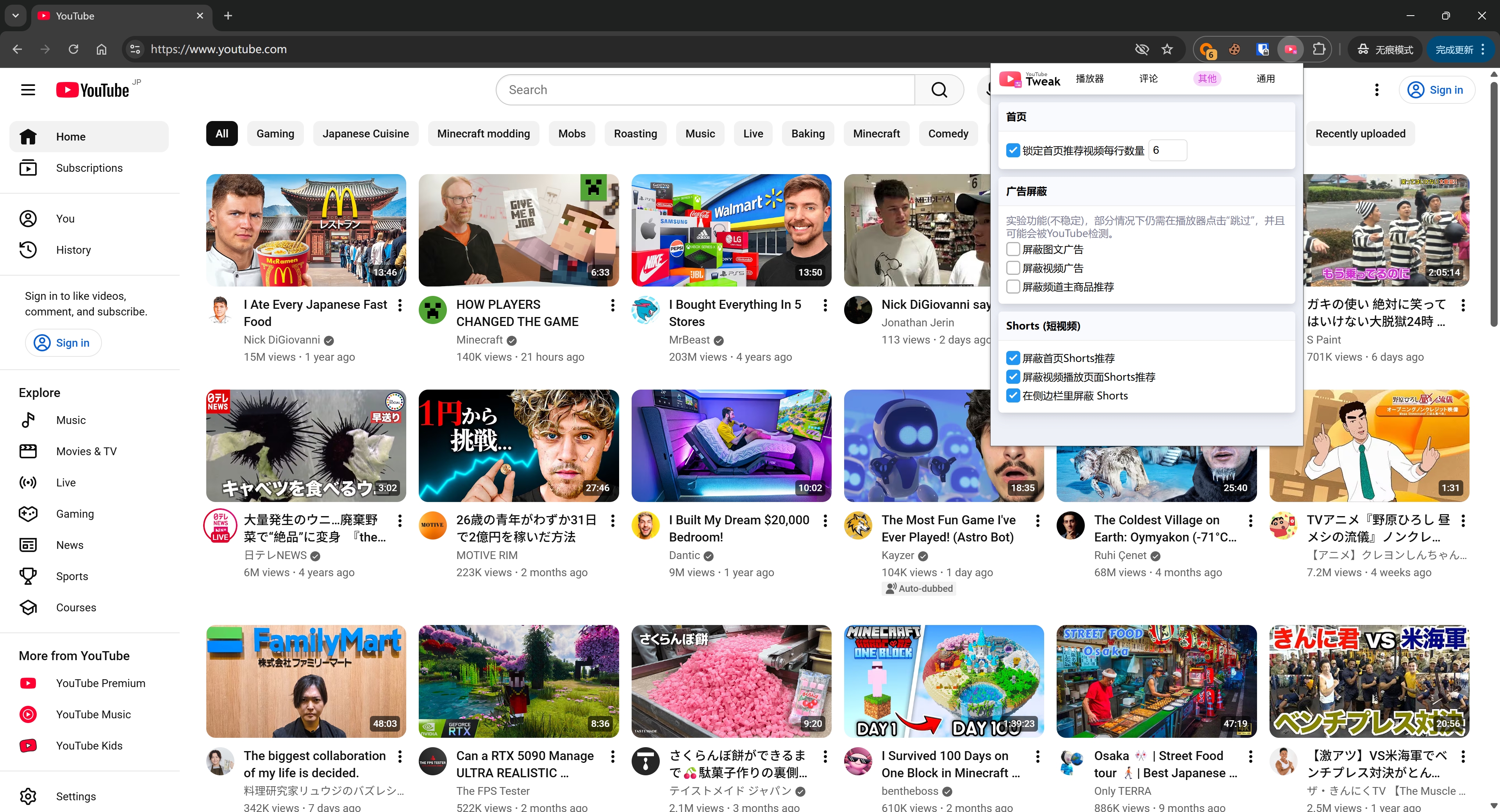The height and width of the screenshot is (812, 1500).
Task: Open the History sidebar item
Action: point(73,250)
